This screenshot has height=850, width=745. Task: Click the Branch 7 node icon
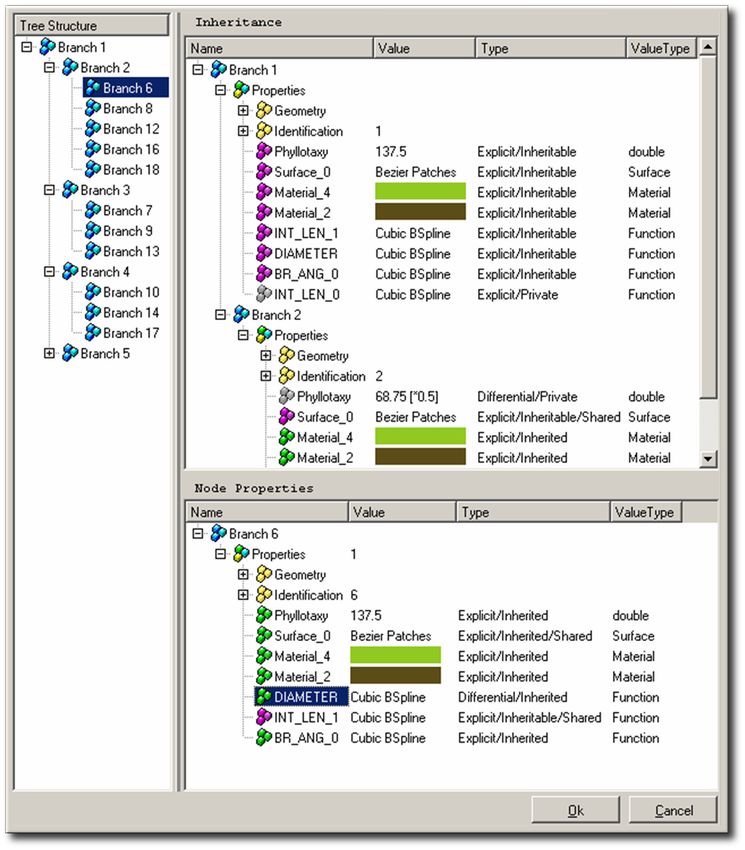click(x=93, y=210)
